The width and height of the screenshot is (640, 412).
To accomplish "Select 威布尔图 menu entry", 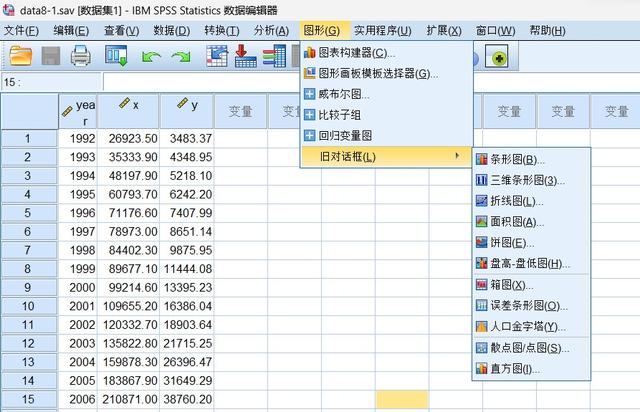I will coord(386,94).
